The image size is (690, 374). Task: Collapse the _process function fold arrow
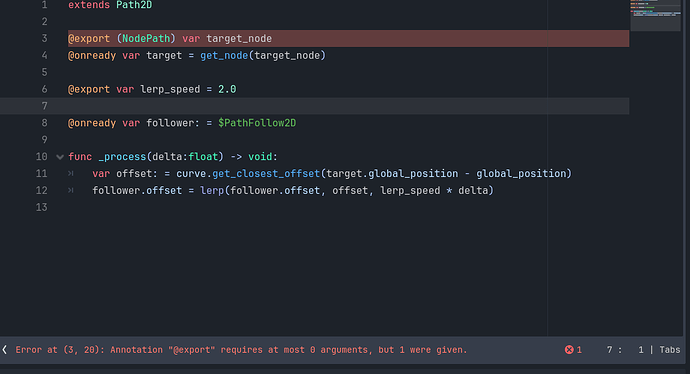[x=60, y=157]
